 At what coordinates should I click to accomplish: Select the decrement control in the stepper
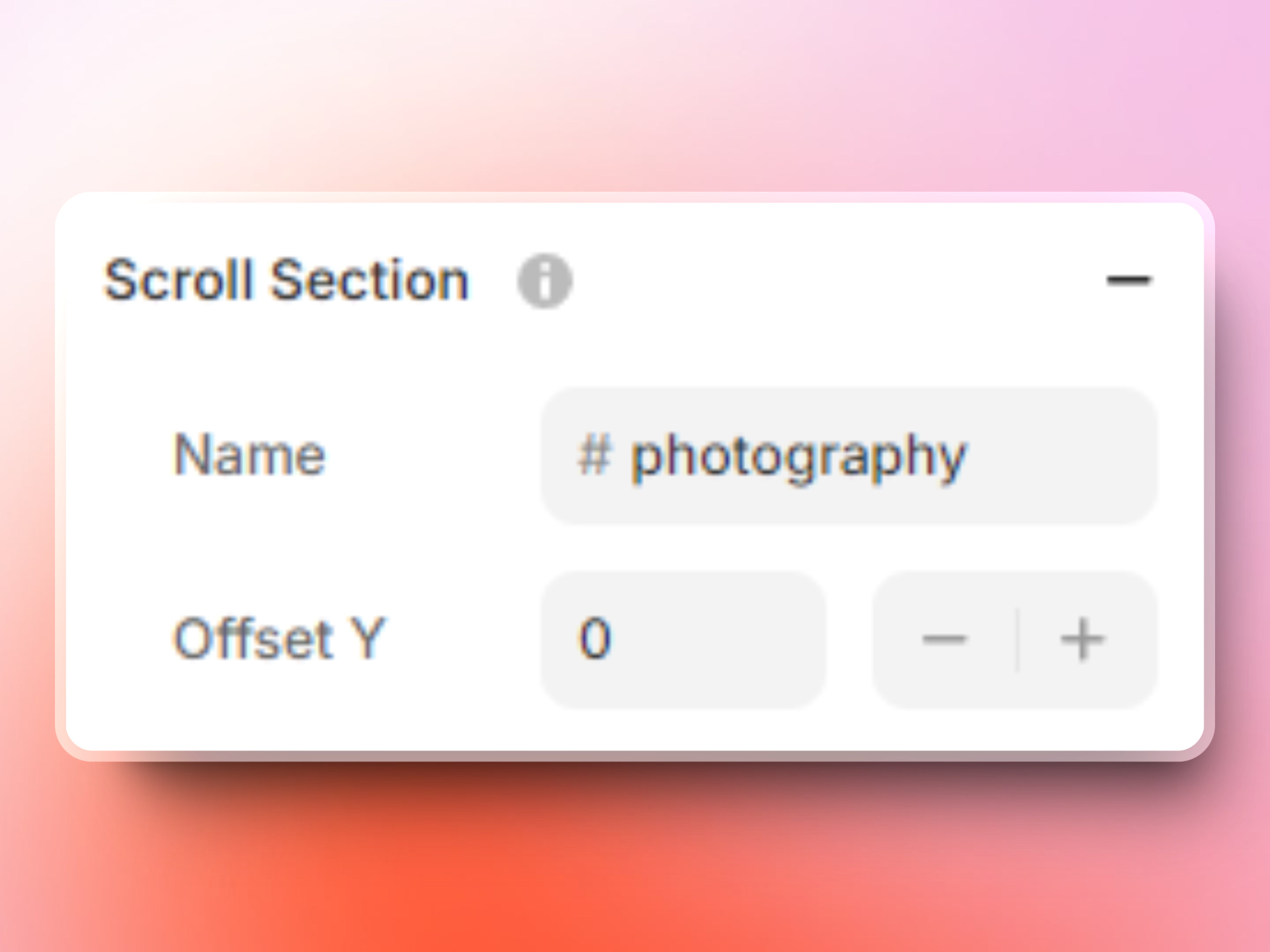947,638
